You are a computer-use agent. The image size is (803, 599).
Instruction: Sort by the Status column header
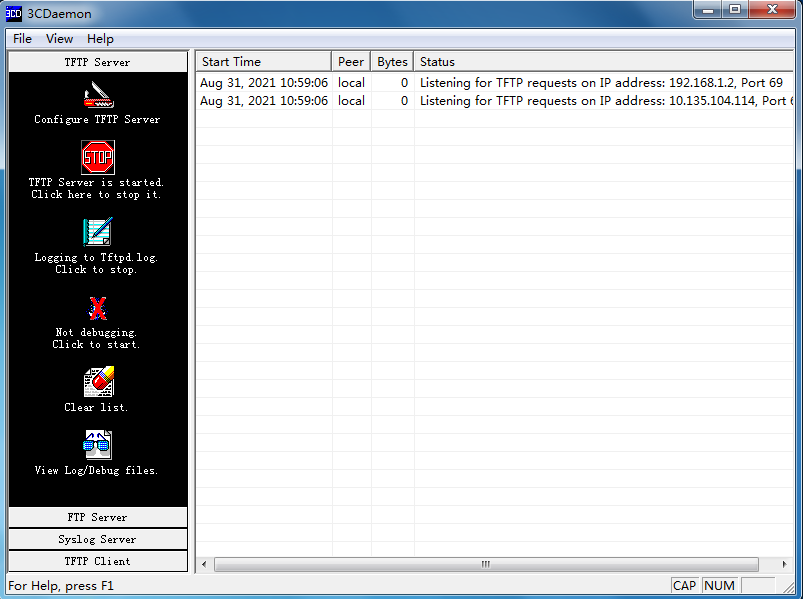(604, 62)
